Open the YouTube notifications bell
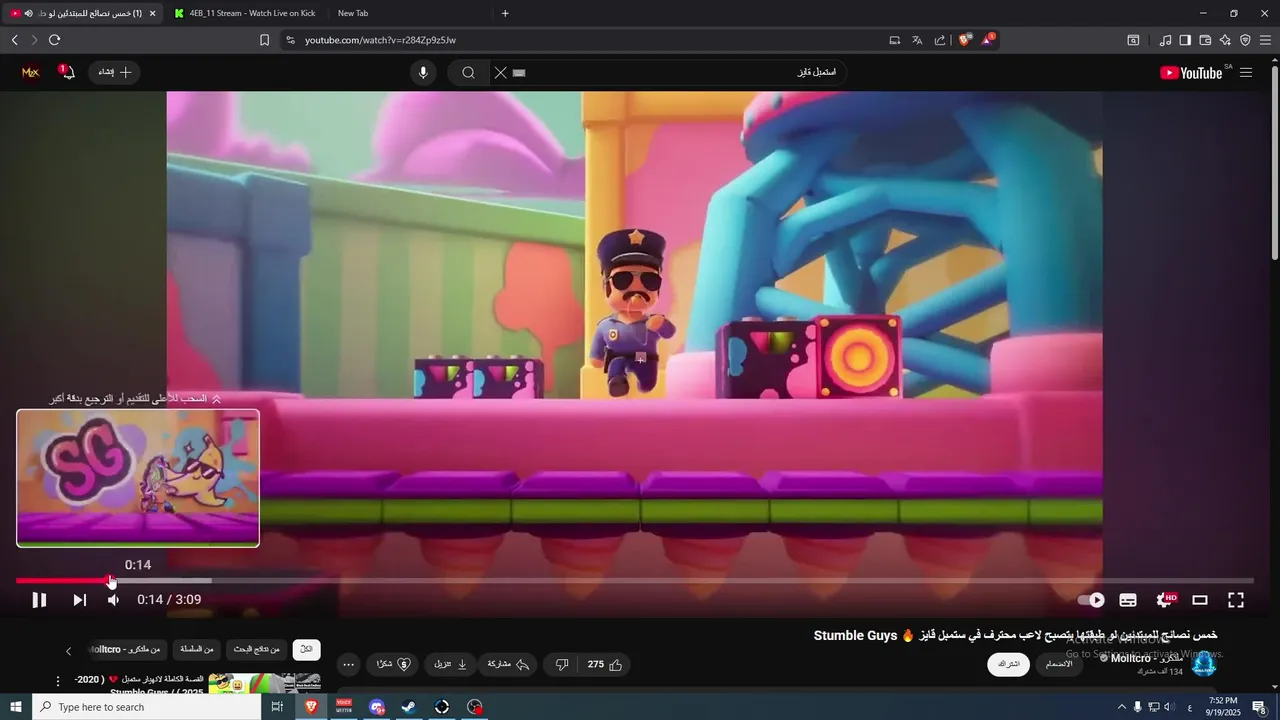Image resolution: width=1280 pixels, height=720 pixels. click(67, 72)
